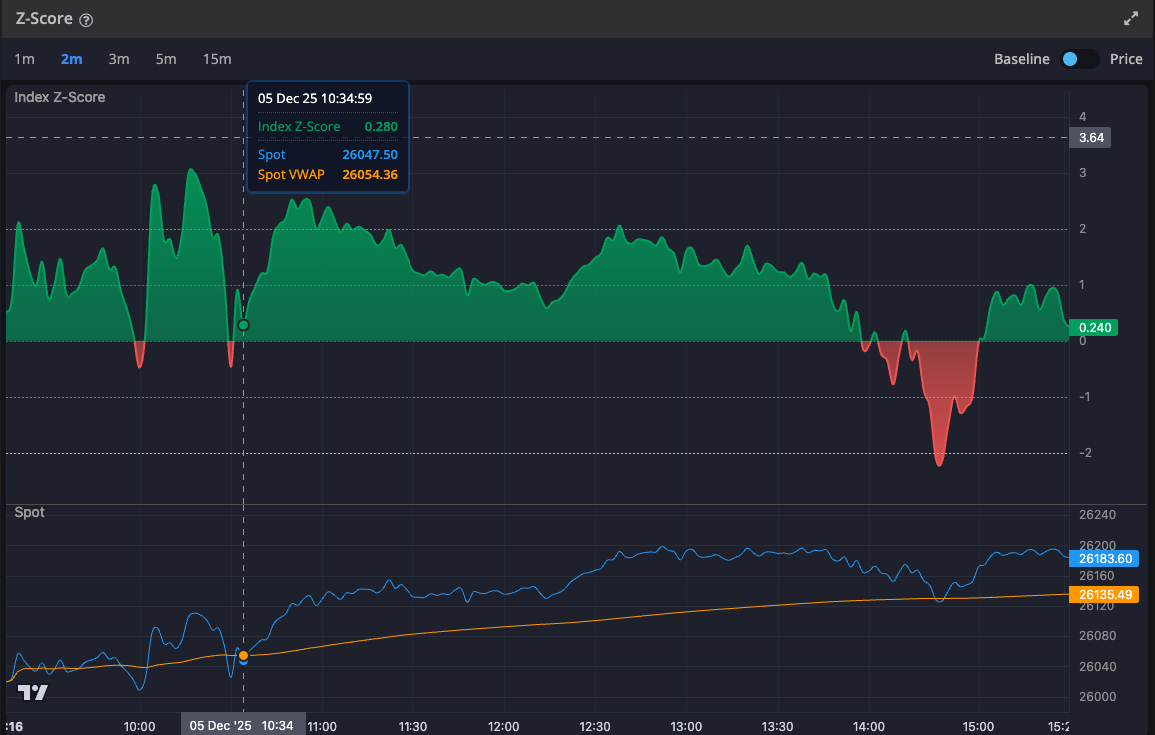Select the 15m interval
The width and height of the screenshot is (1155, 735).
tap(217, 59)
